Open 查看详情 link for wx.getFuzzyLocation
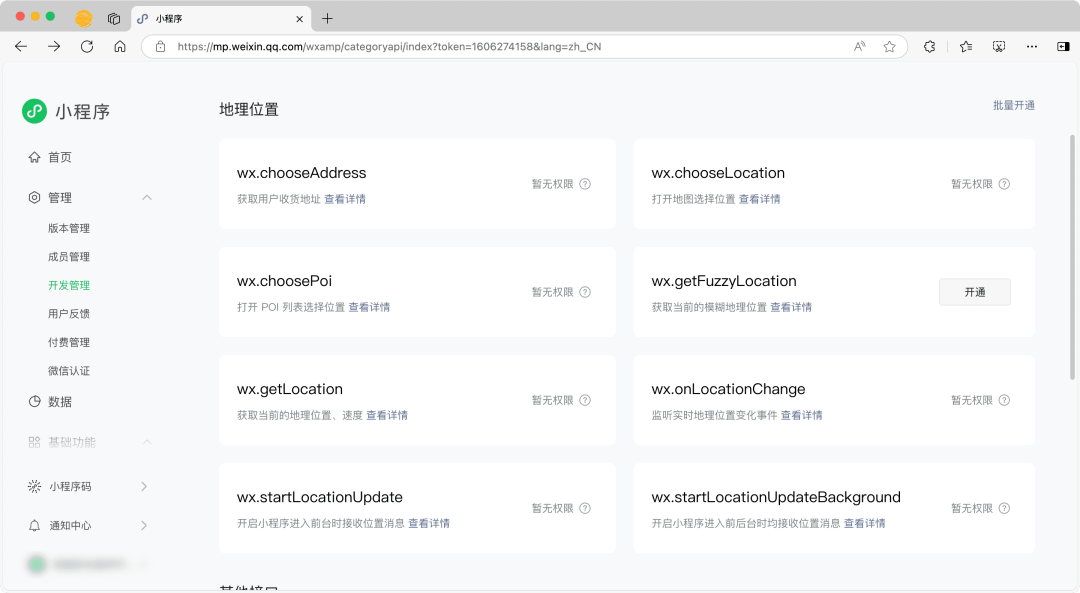 coord(791,307)
